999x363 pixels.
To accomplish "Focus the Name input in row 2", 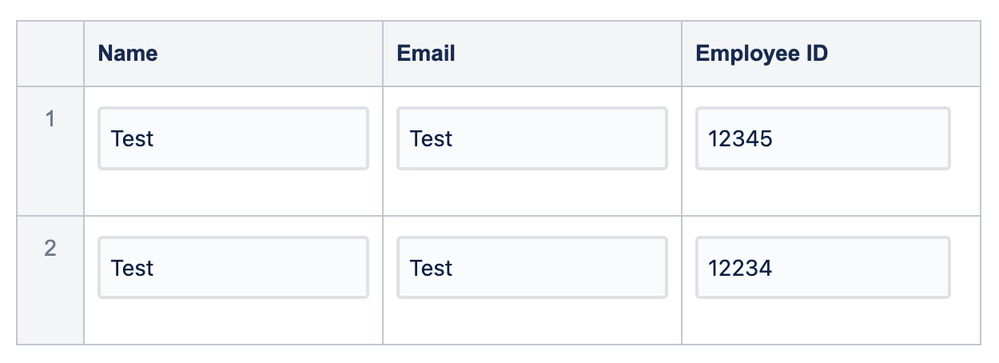I will point(233,267).
